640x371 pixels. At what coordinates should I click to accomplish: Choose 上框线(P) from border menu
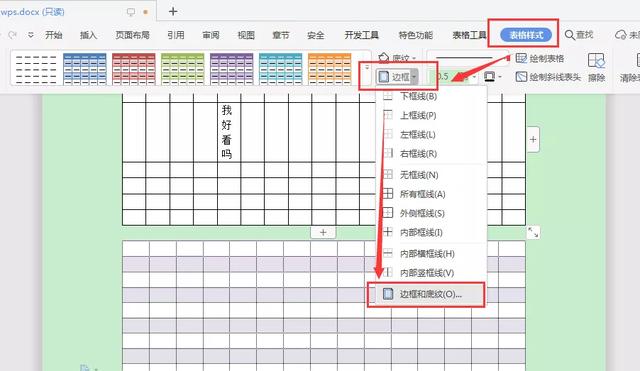click(431, 116)
